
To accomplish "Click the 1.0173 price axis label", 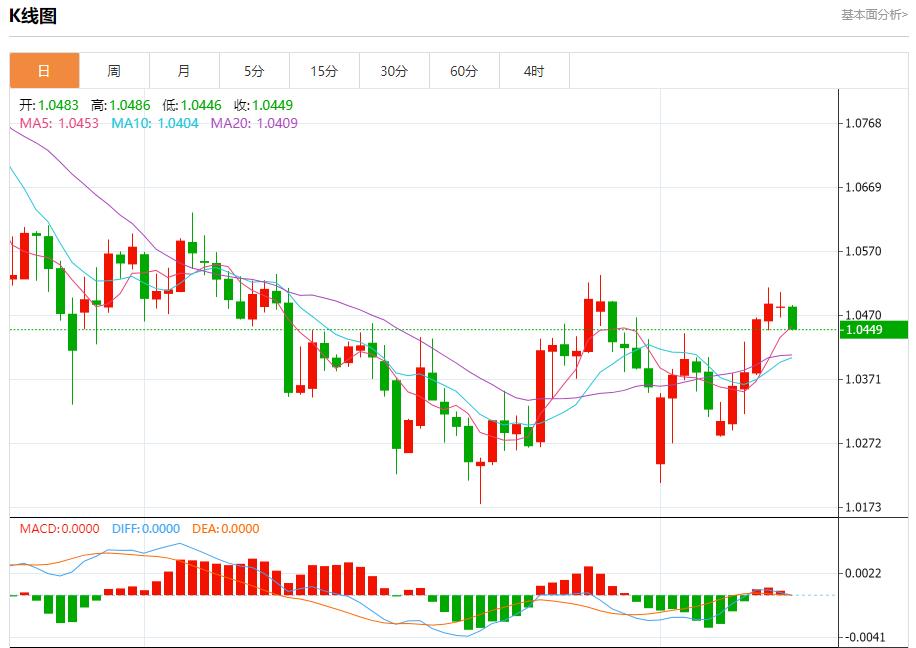I will [863, 507].
